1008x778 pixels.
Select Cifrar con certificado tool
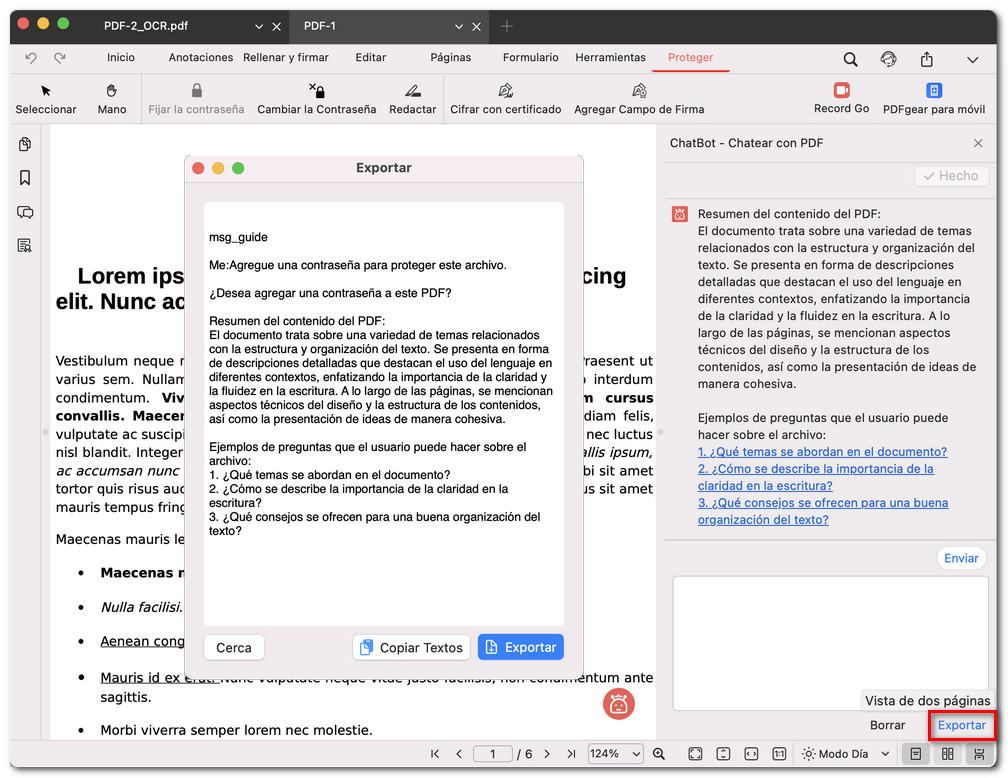pyautogui.click(x=505, y=91)
